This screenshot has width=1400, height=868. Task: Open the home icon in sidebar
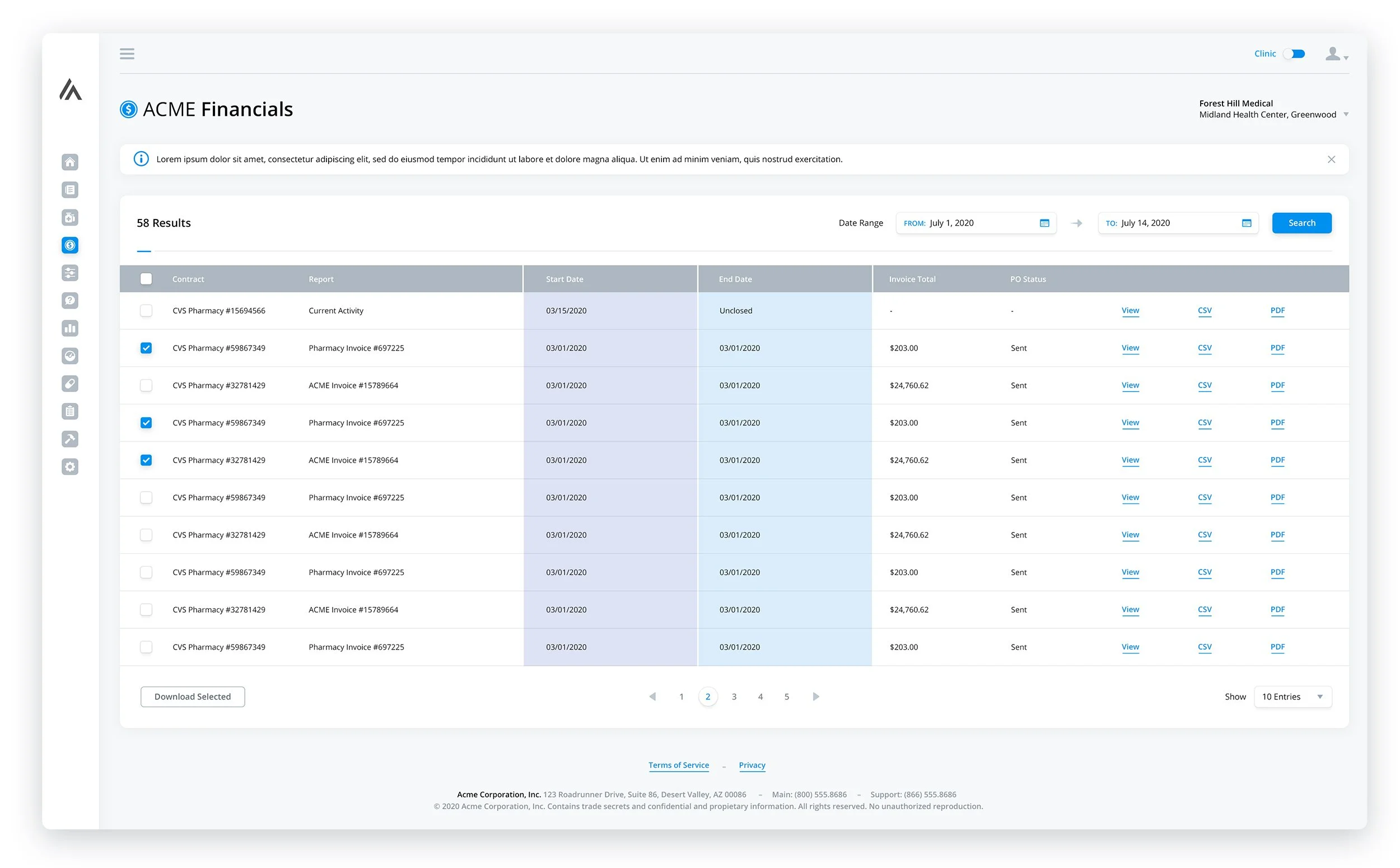(x=70, y=162)
